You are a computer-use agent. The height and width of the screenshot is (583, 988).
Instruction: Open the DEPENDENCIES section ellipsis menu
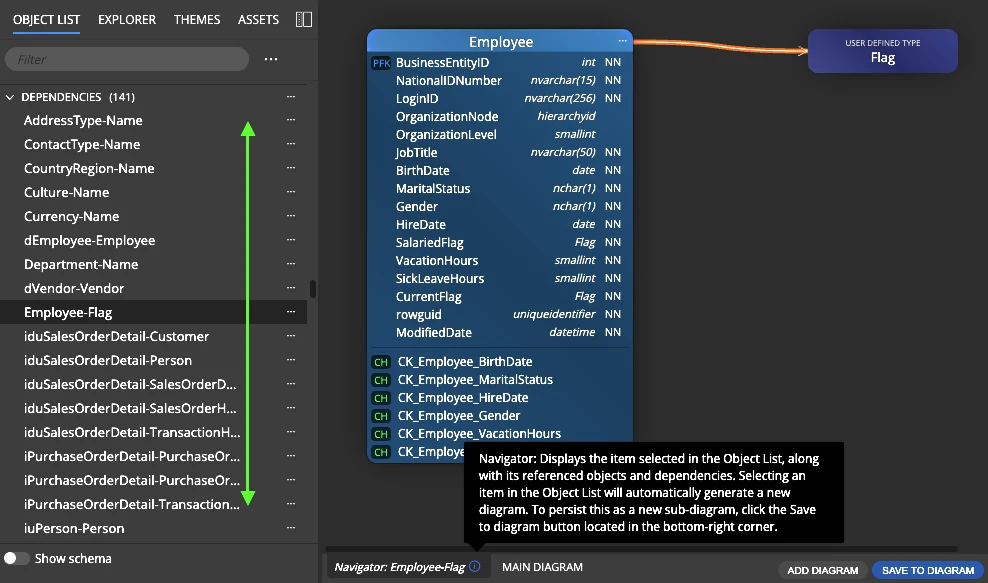(x=290, y=96)
